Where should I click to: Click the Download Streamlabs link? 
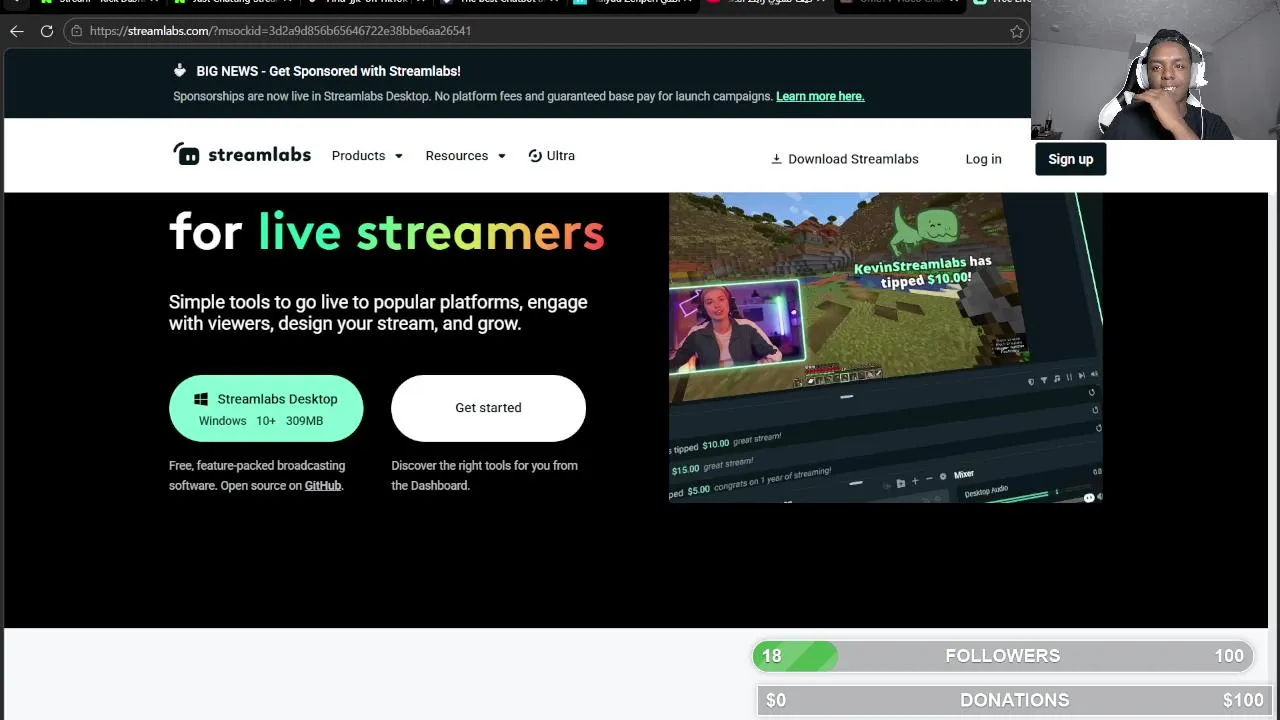(845, 159)
